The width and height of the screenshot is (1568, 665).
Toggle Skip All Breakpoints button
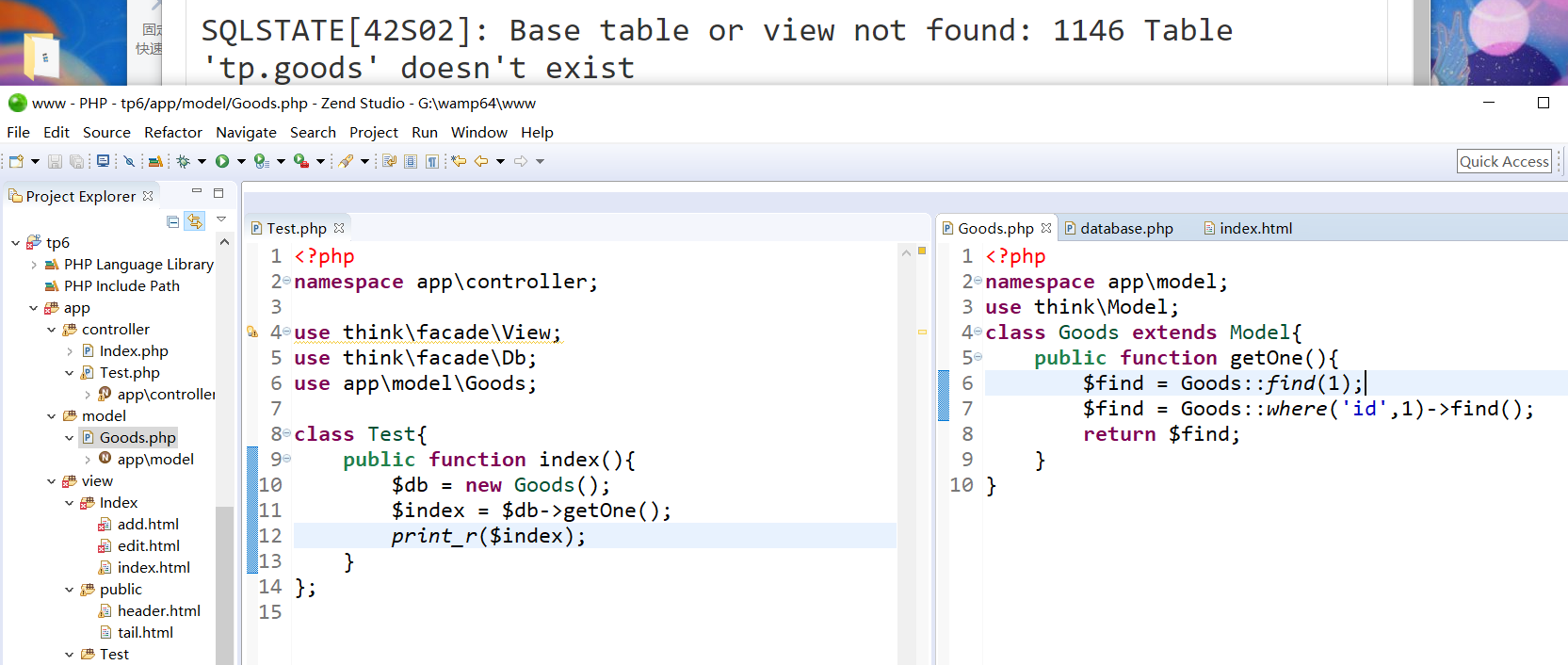coord(129,162)
